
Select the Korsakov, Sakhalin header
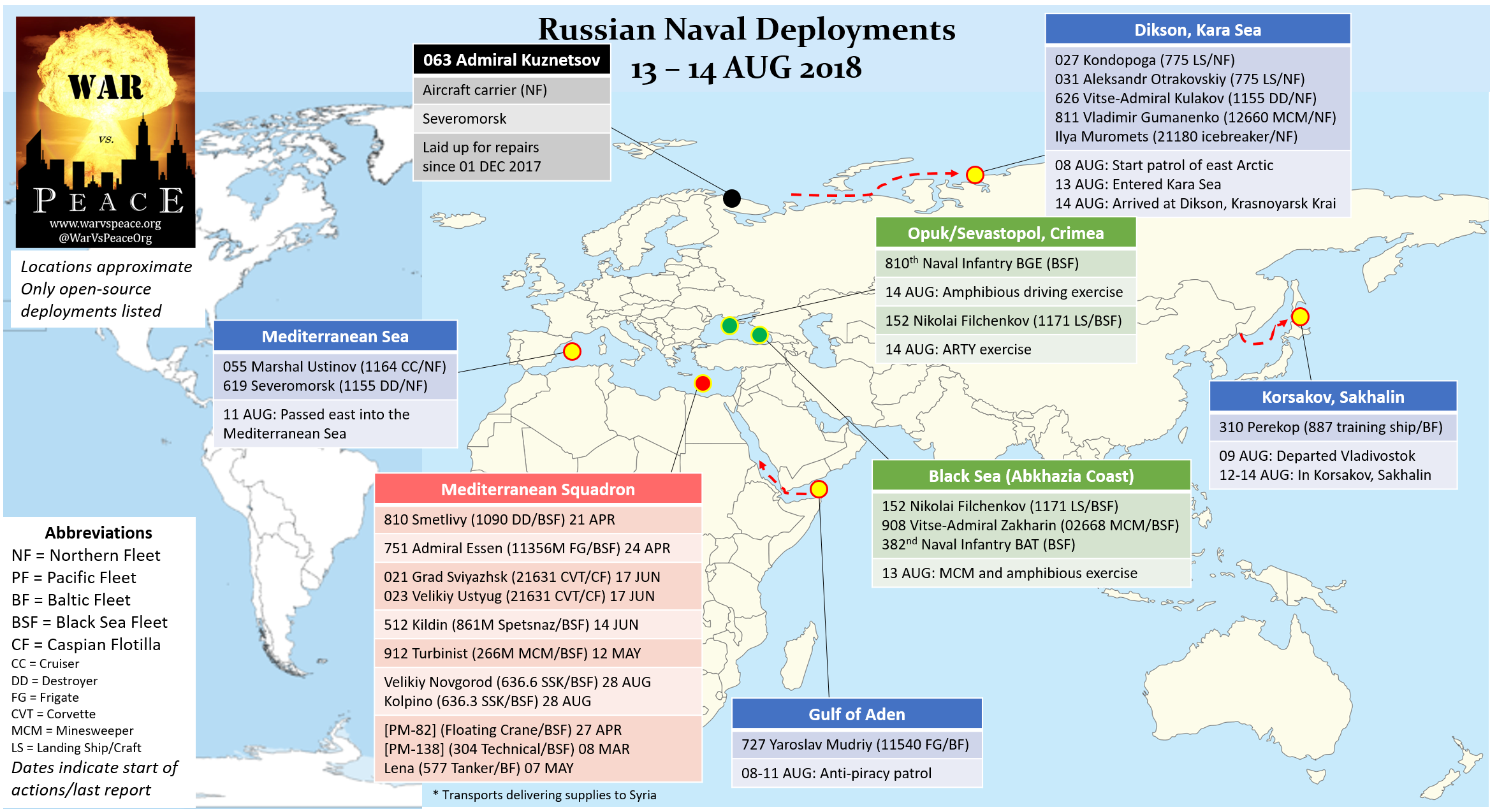coord(1333,397)
